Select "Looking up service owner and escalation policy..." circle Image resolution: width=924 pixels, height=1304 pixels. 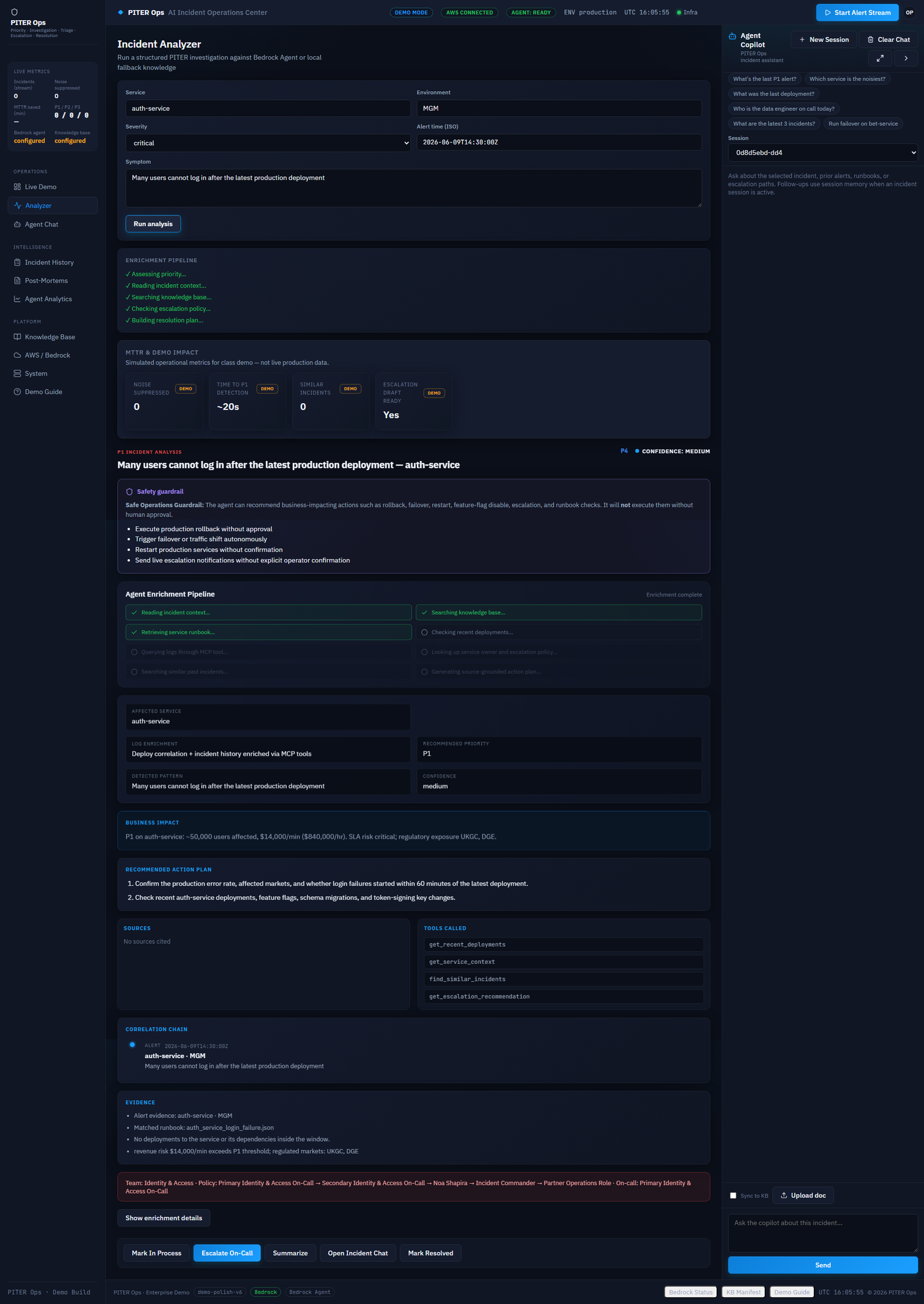[x=424, y=652]
